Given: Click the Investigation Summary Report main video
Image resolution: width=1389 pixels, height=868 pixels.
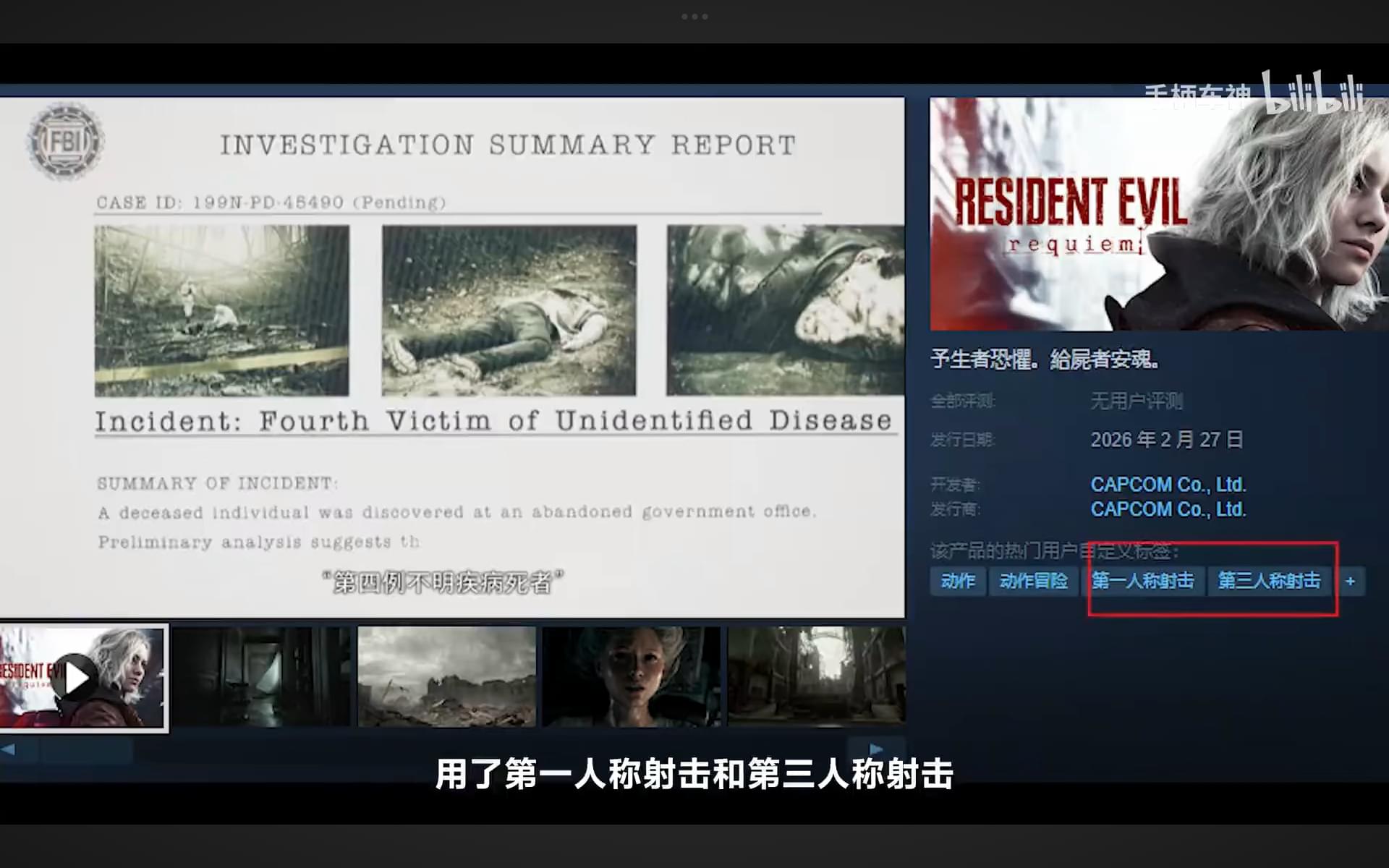Looking at the screenshot, I should [452, 357].
